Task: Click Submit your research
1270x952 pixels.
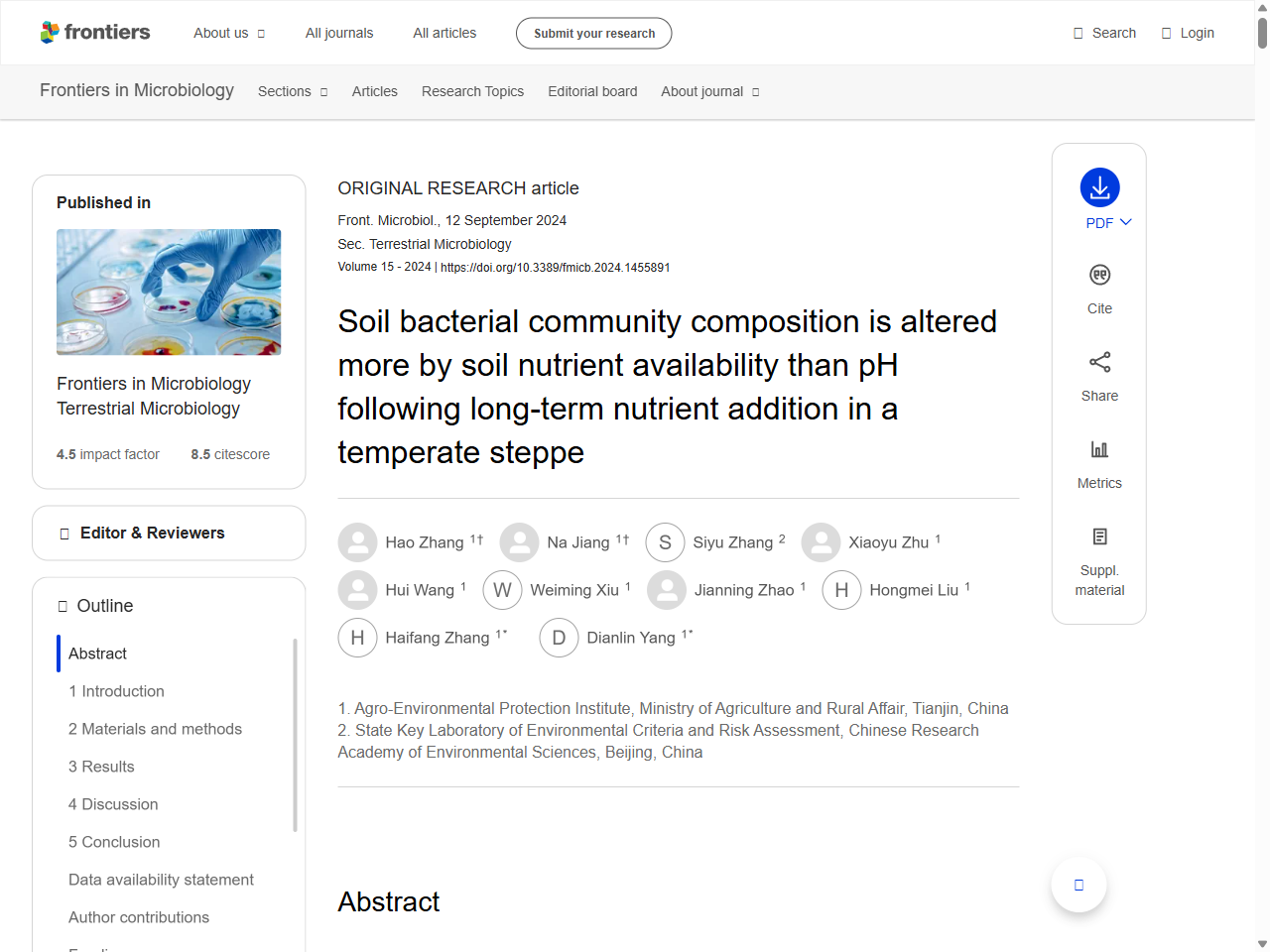Action: [593, 33]
